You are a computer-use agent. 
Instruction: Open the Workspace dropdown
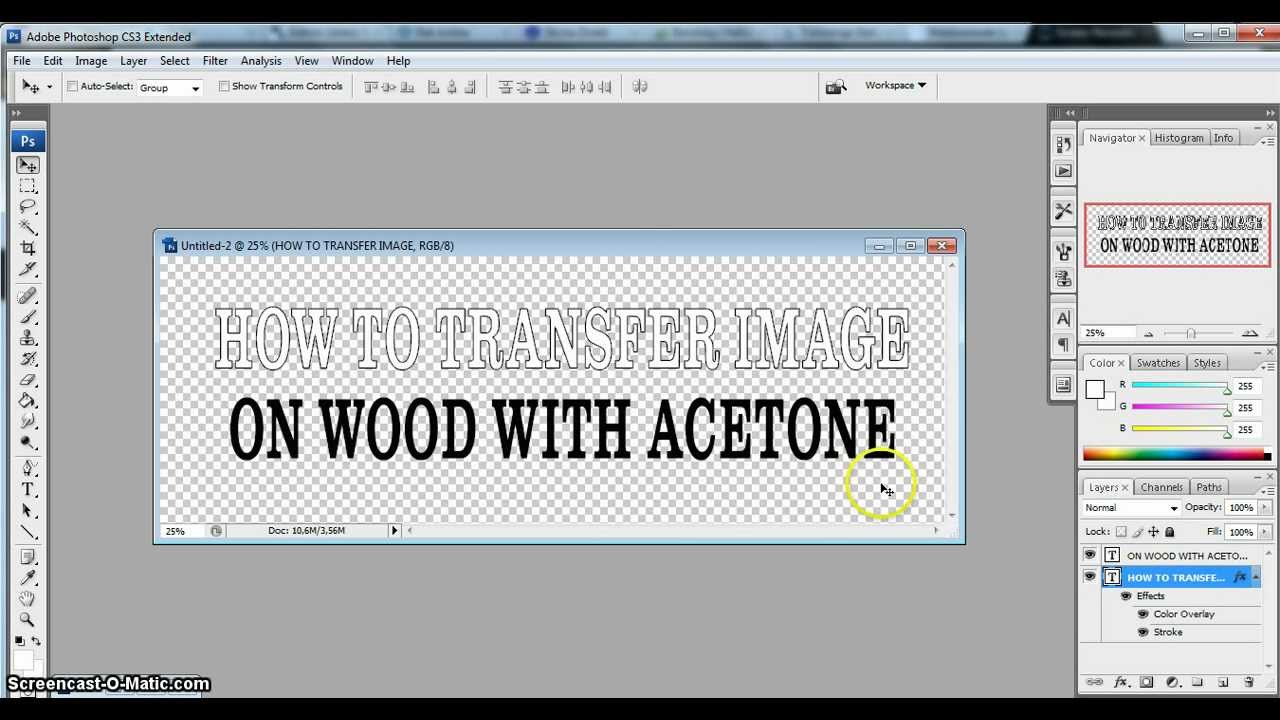(x=895, y=85)
